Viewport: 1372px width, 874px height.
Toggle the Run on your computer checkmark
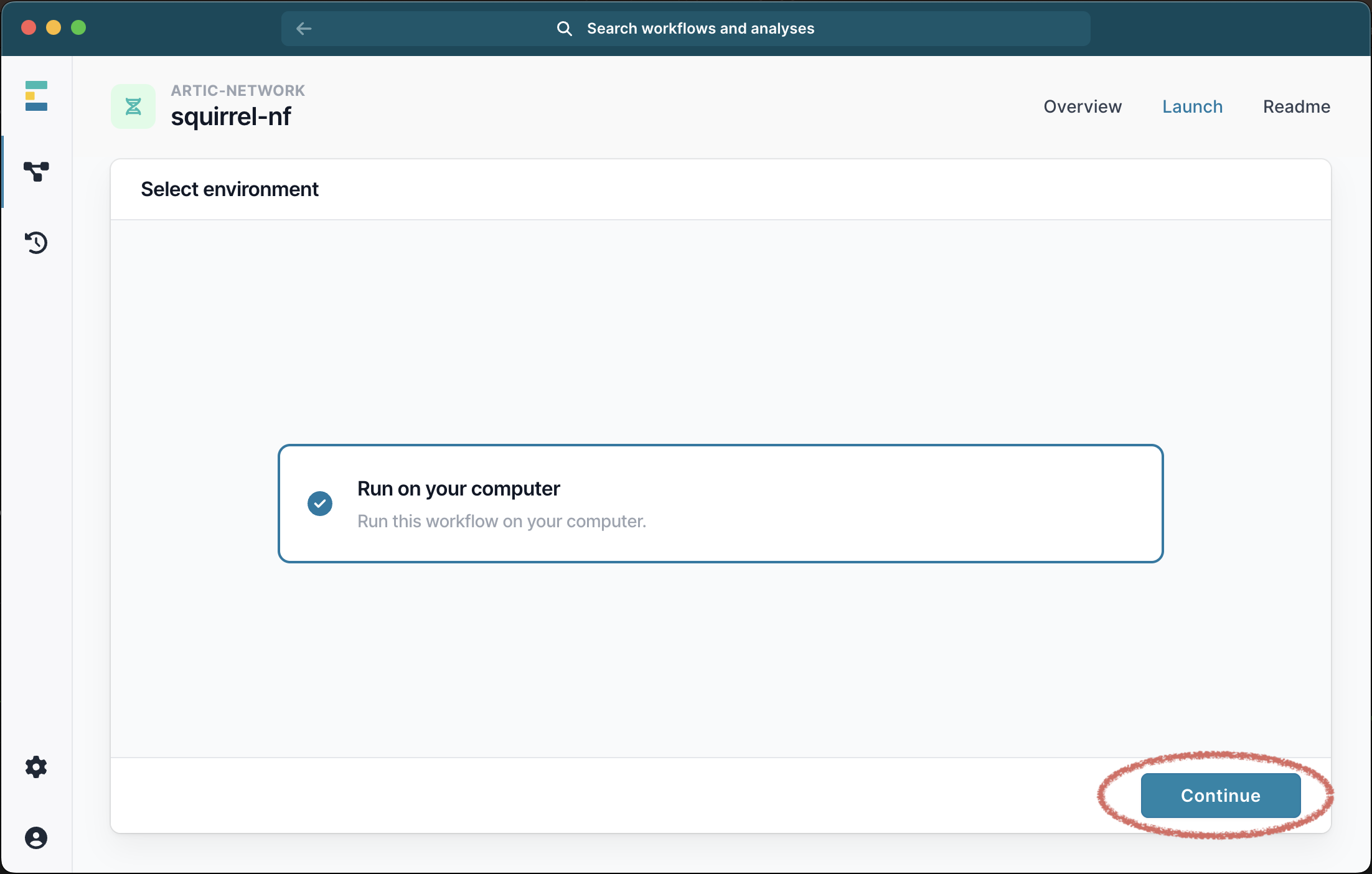pos(320,504)
